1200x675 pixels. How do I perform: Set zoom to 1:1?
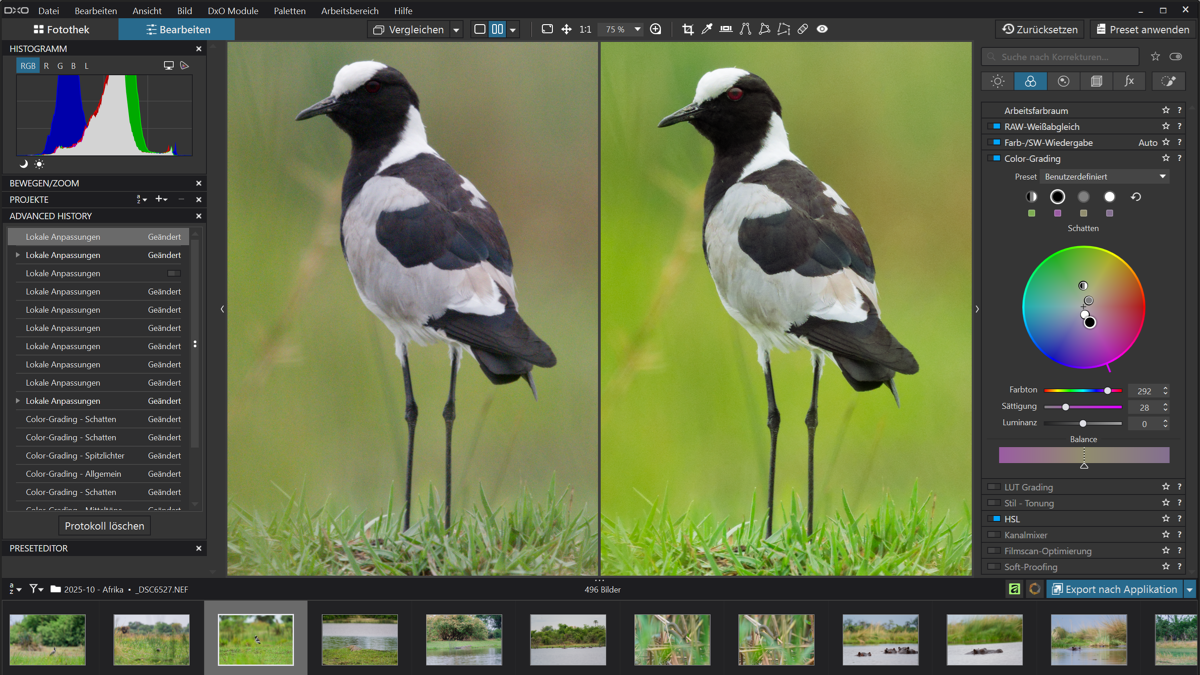pyautogui.click(x=585, y=30)
